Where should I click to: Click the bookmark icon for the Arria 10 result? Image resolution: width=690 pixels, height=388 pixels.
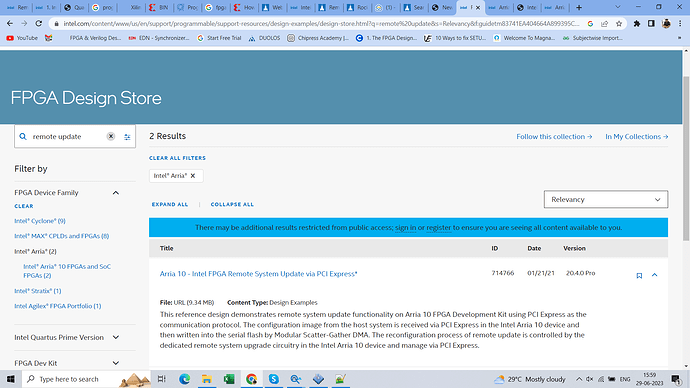639,275
